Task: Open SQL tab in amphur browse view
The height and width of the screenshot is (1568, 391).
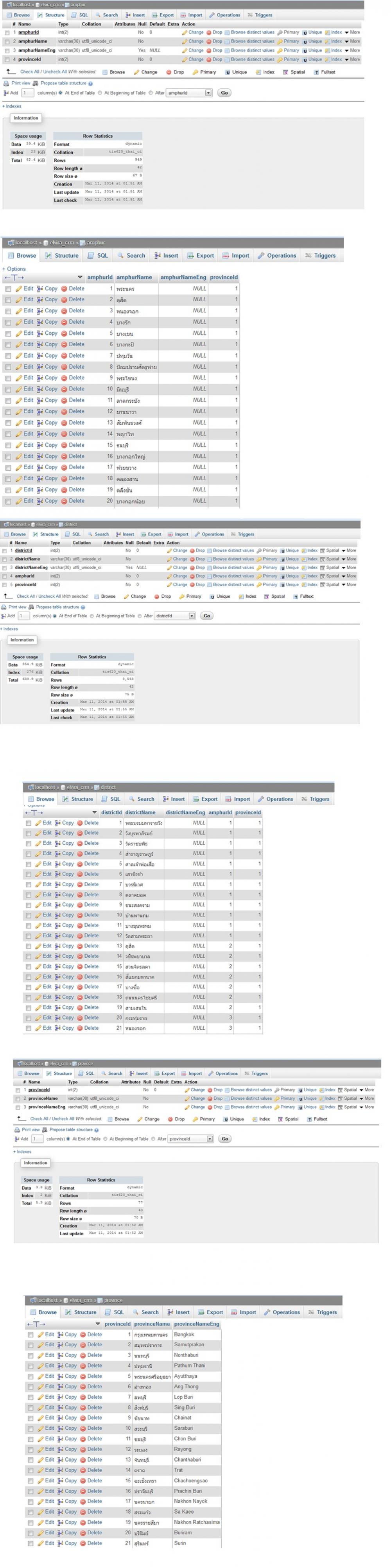Action: tap(98, 256)
